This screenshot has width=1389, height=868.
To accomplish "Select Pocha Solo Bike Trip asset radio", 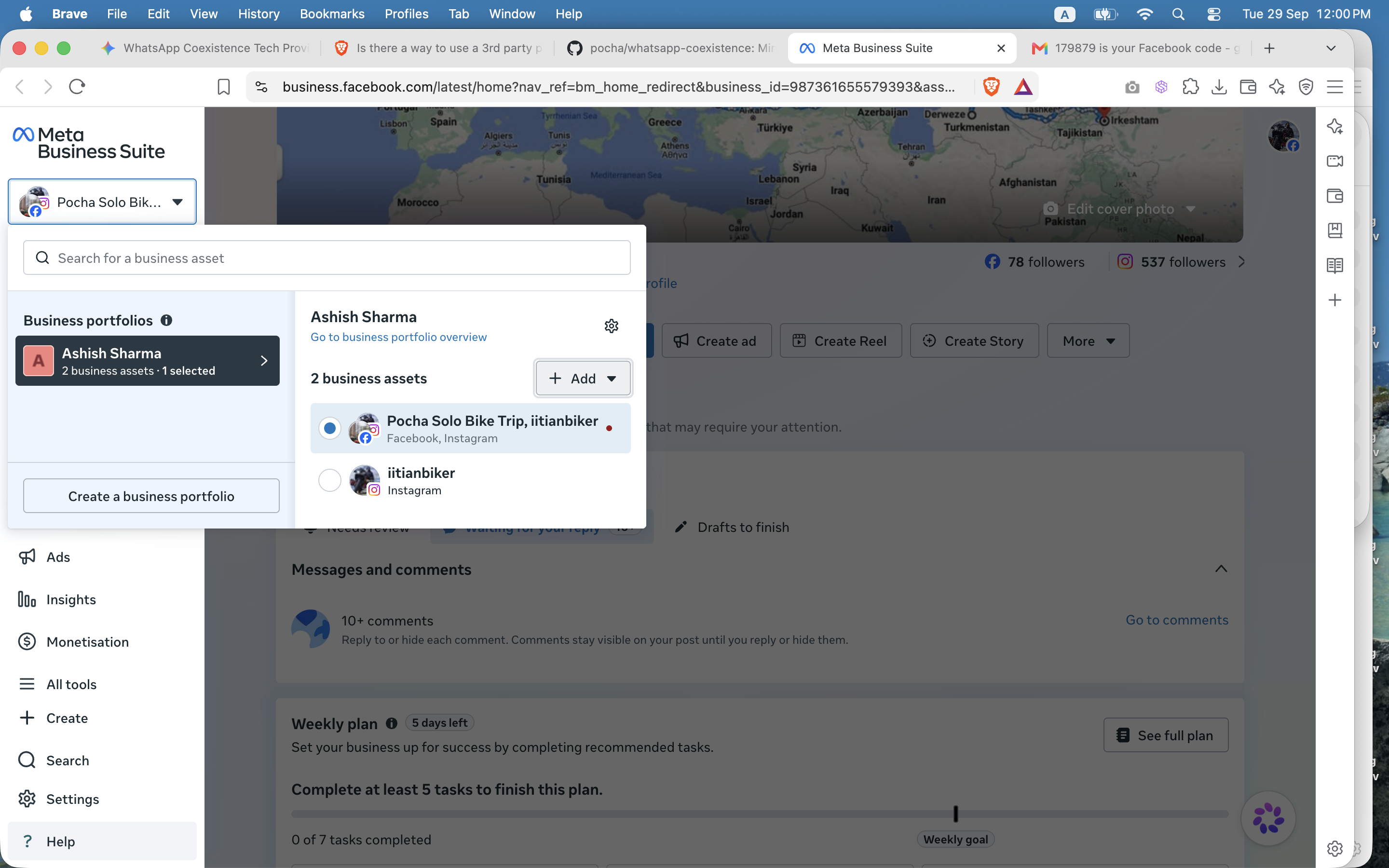I will tap(329, 428).
